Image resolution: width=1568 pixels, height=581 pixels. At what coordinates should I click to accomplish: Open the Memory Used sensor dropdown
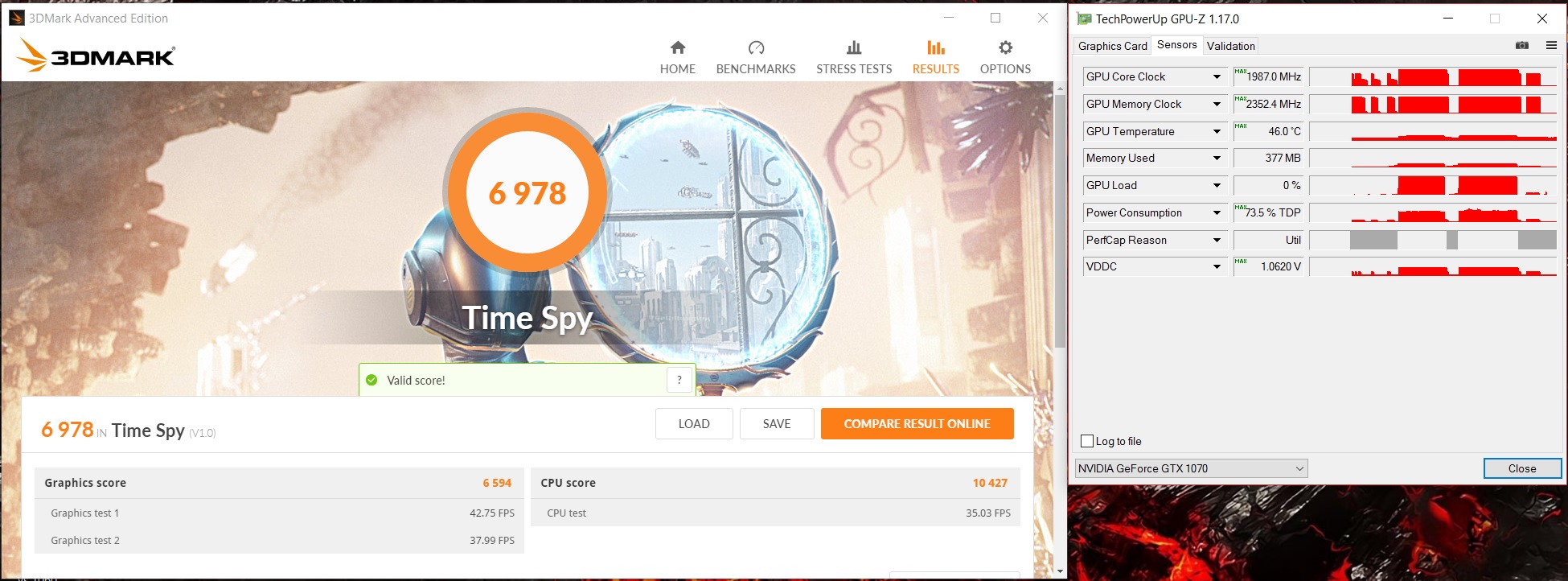(x=1217, y=159)
